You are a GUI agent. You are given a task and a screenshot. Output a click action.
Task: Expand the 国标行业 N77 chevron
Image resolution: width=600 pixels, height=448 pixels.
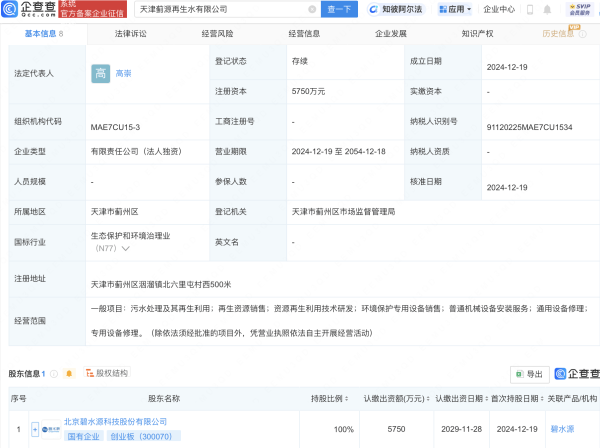[x=125, y=249]
